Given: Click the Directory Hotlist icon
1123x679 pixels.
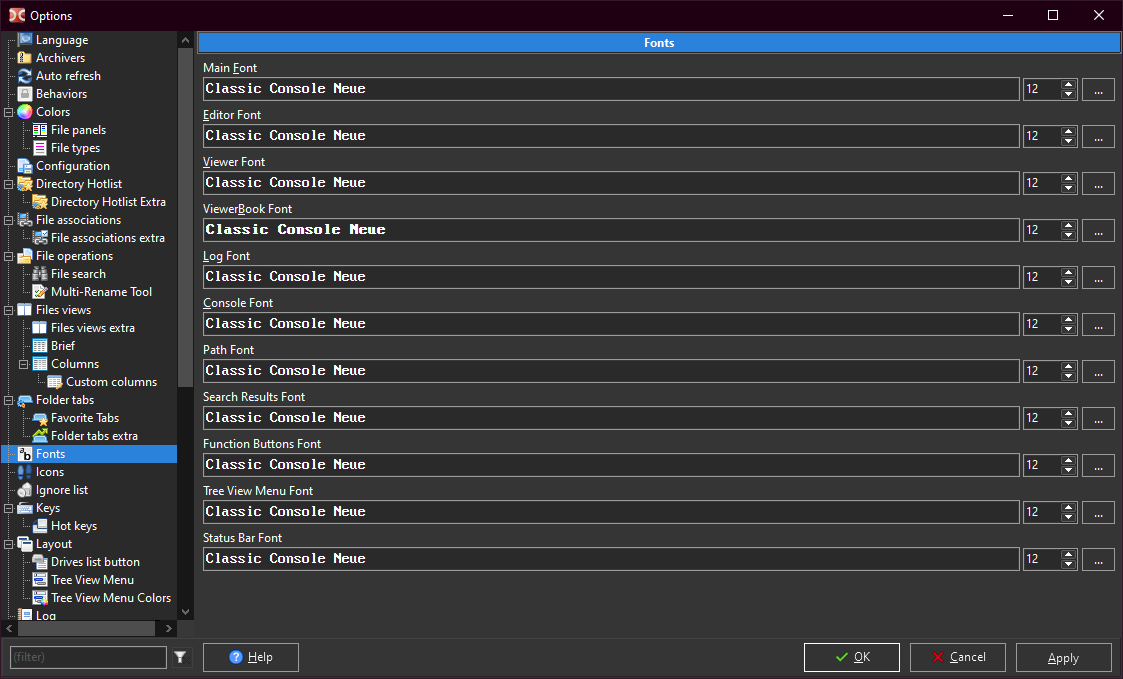Looking at the screenshot, I should 25,184.
